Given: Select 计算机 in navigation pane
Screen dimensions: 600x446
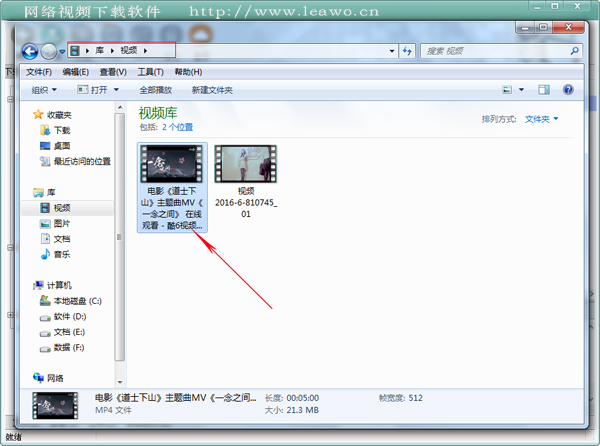Looking at the screenshot, I should [59, 285].
